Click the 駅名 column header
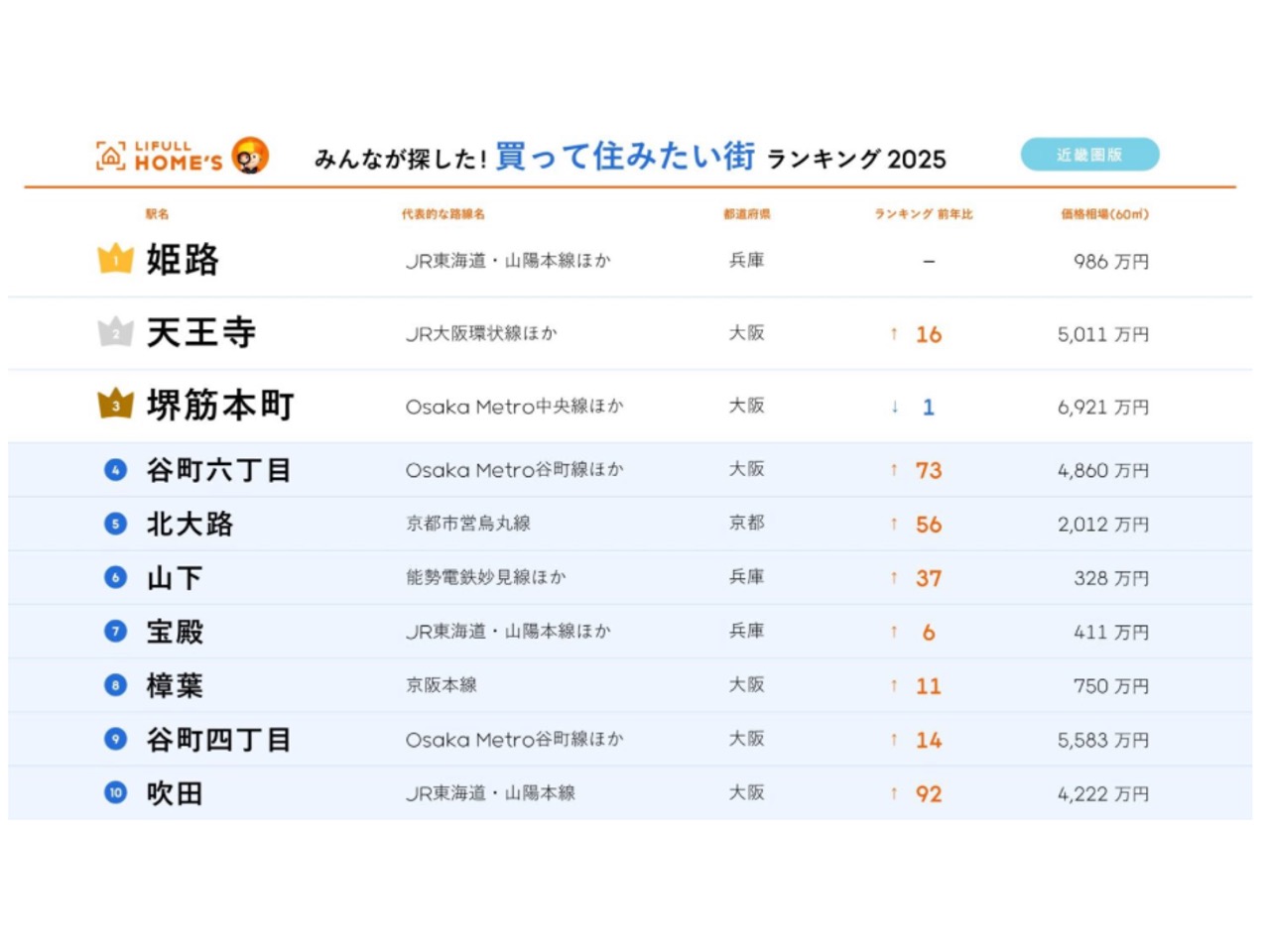Viewport: 1270px width, 952px height. 157,214
